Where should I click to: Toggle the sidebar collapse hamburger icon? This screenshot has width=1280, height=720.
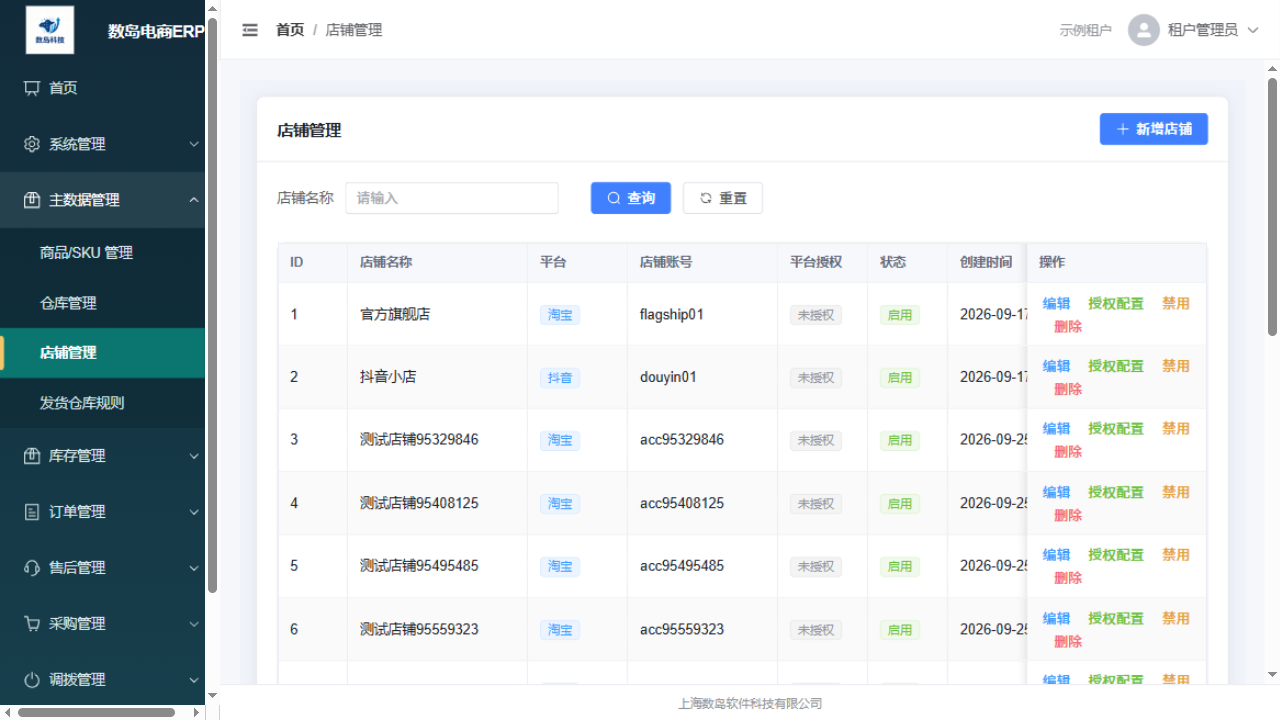point(250,30)
